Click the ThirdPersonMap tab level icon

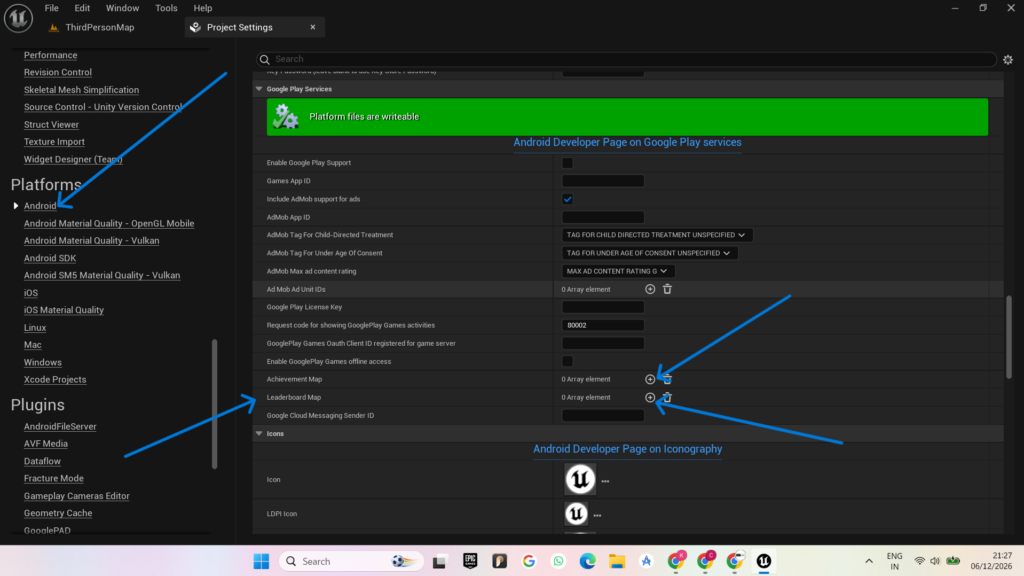[54, 27]
